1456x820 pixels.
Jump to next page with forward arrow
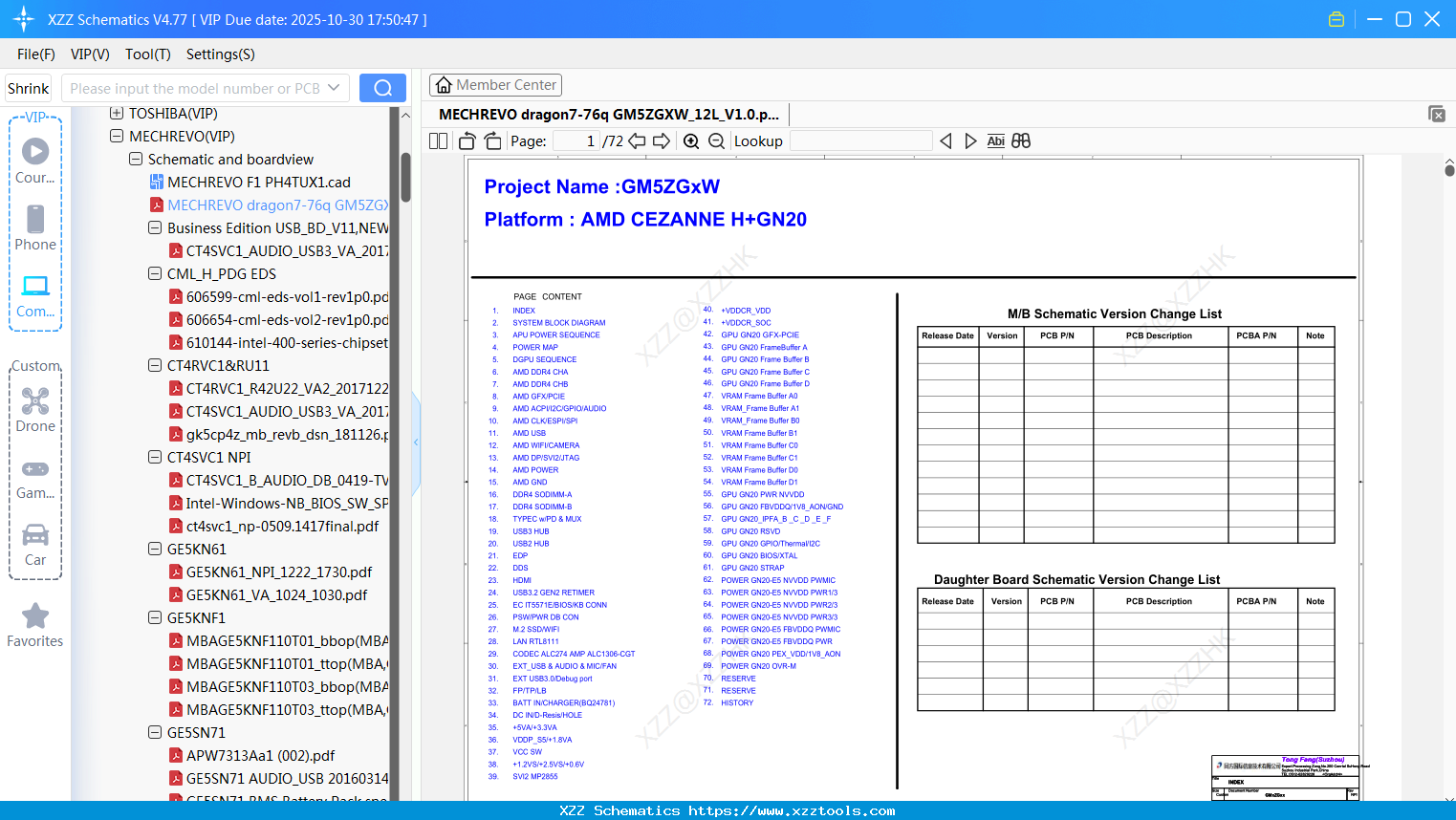pos(660,140)
